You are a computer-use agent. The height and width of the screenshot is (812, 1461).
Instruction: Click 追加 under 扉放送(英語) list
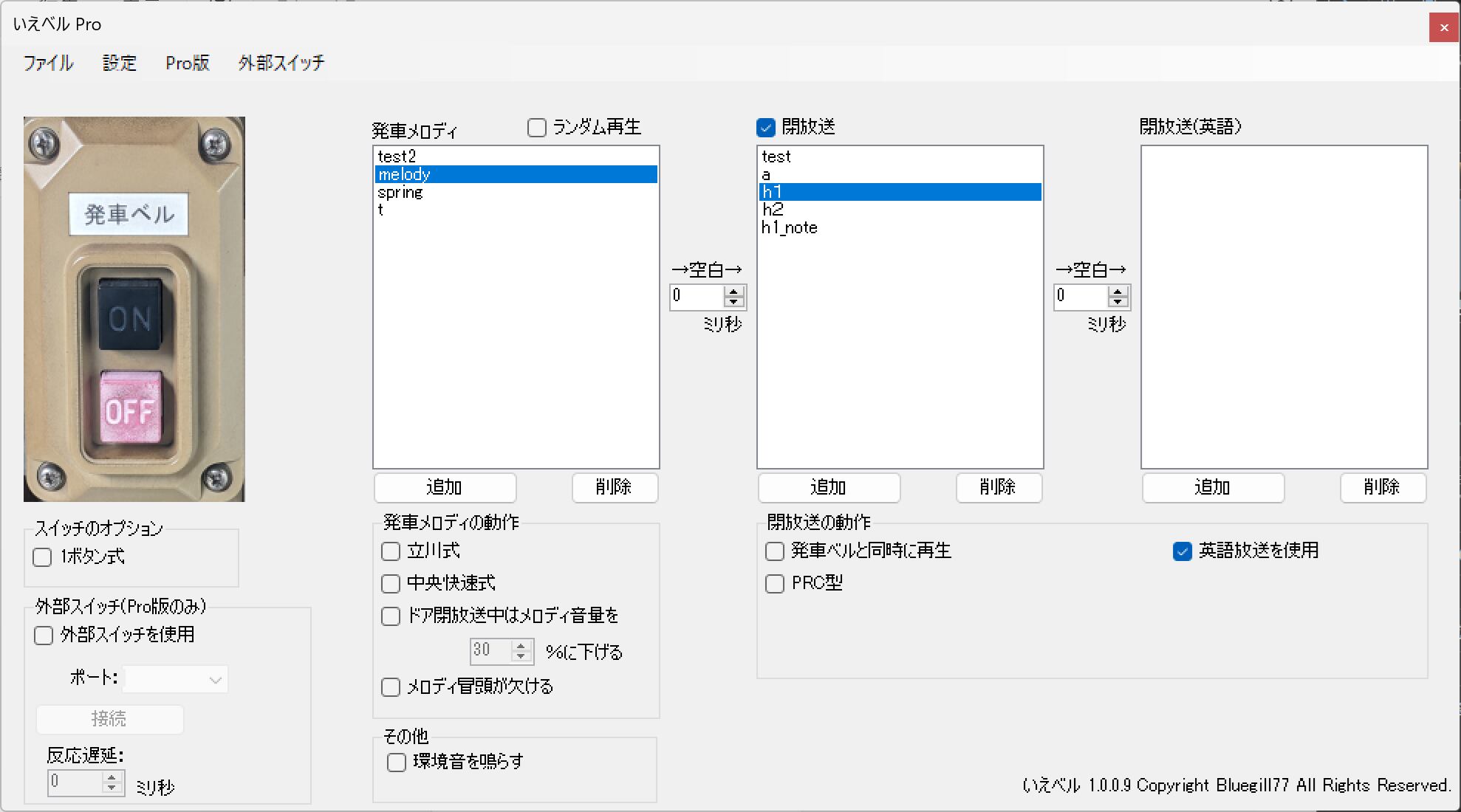click(1212, 487)
